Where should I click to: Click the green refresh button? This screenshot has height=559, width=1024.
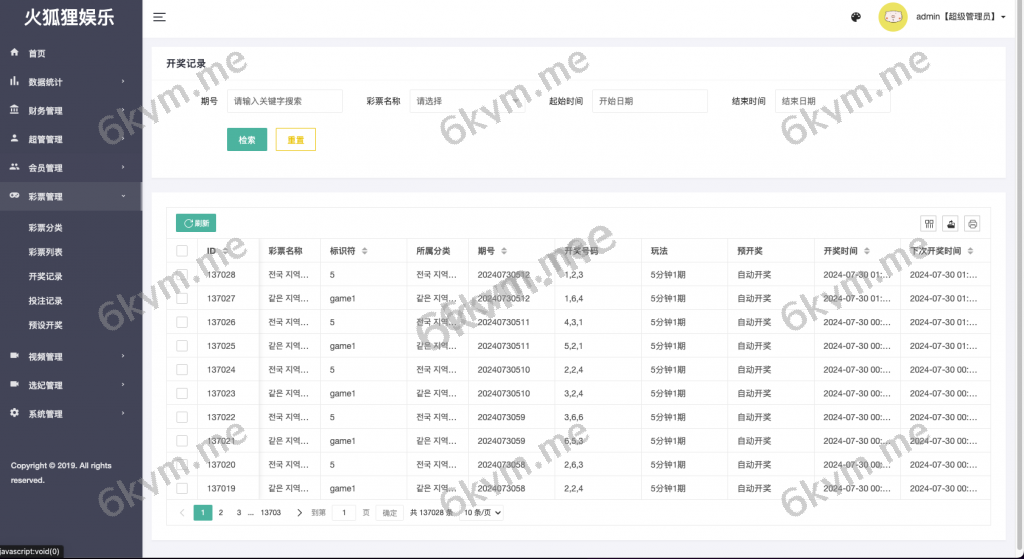pyautogui.click(x=196, y=224)
